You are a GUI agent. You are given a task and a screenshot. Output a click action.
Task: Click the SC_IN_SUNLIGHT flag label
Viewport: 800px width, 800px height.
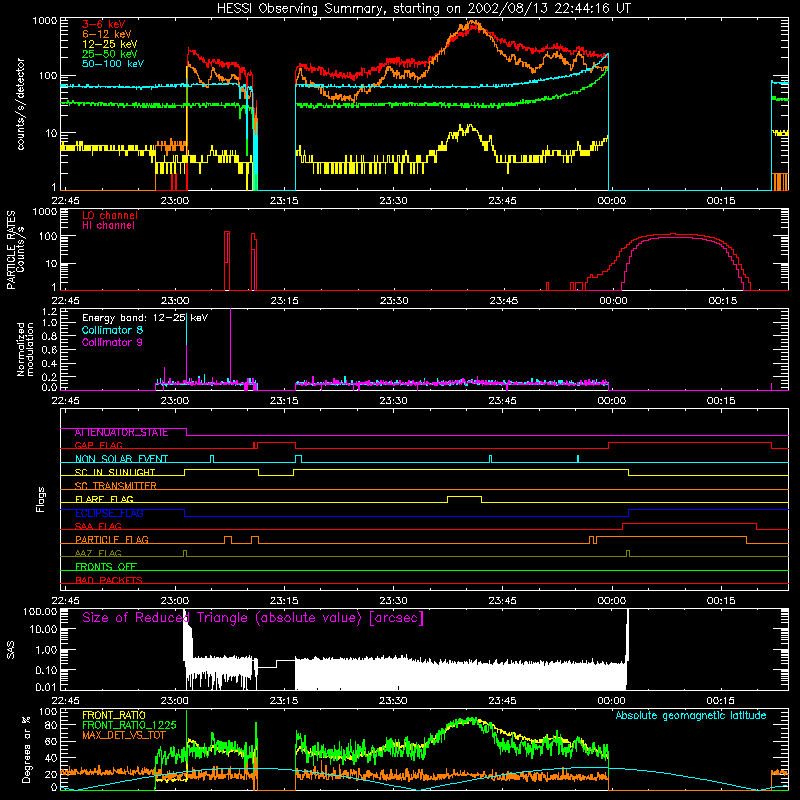(x=115, y=472)
